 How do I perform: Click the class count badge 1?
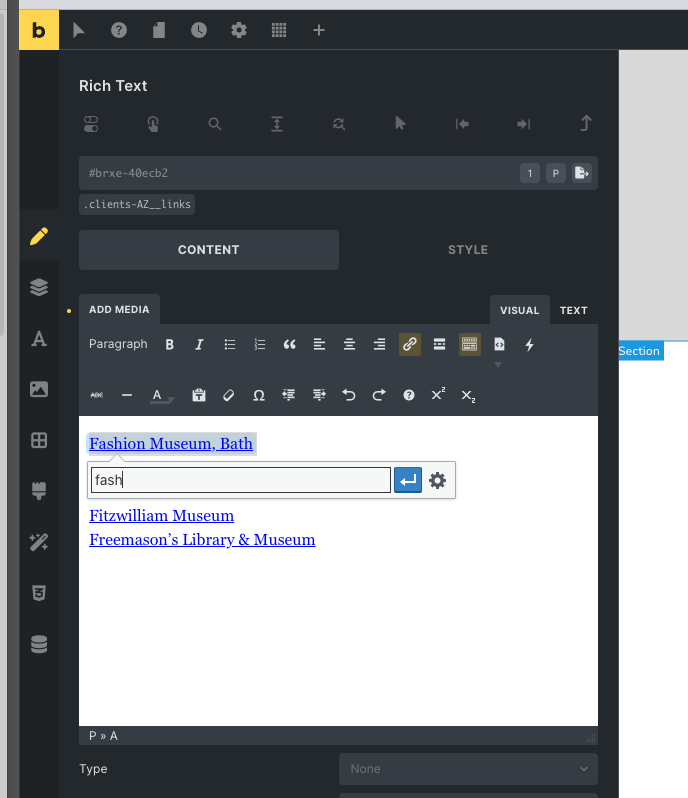tap(530, 174)
